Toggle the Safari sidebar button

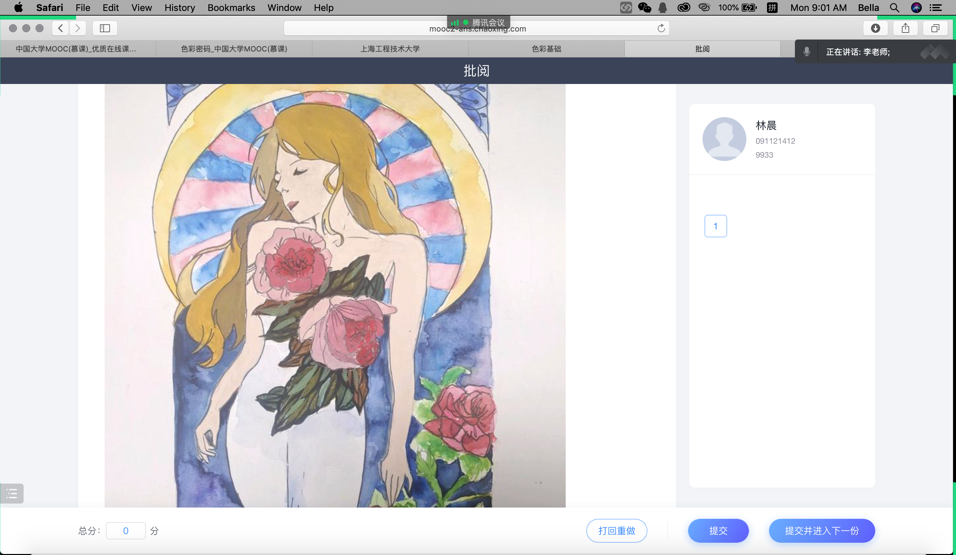105,28
